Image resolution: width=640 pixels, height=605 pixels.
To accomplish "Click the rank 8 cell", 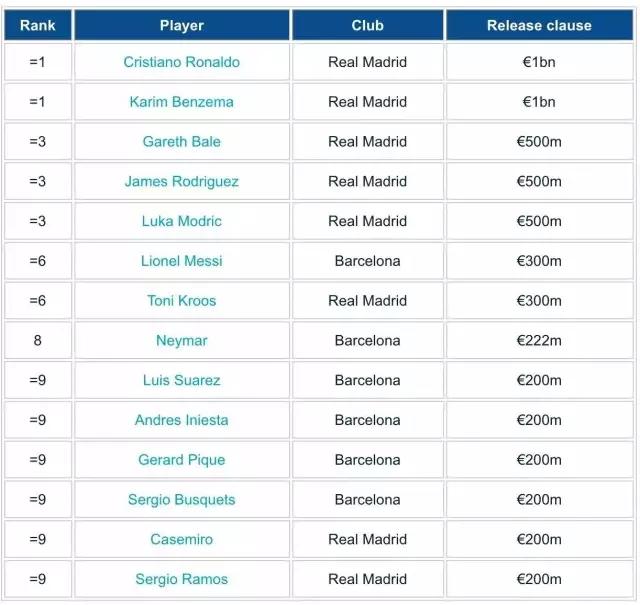I will [37, 341].
